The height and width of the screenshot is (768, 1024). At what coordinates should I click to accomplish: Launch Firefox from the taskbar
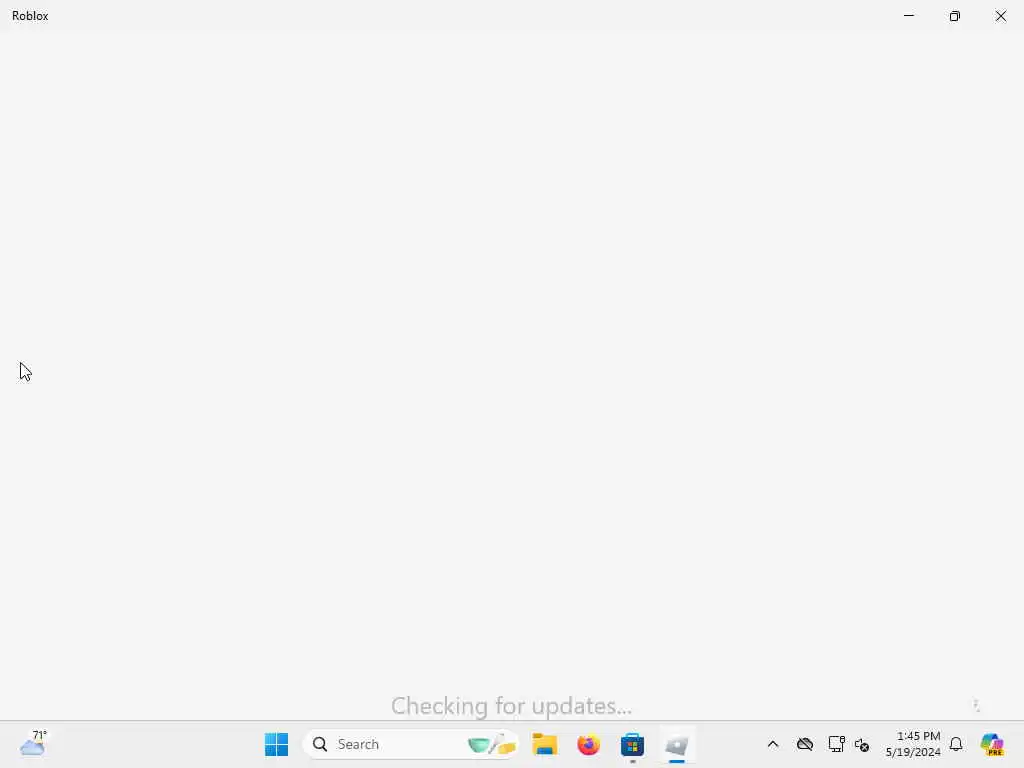pos(588,744)
